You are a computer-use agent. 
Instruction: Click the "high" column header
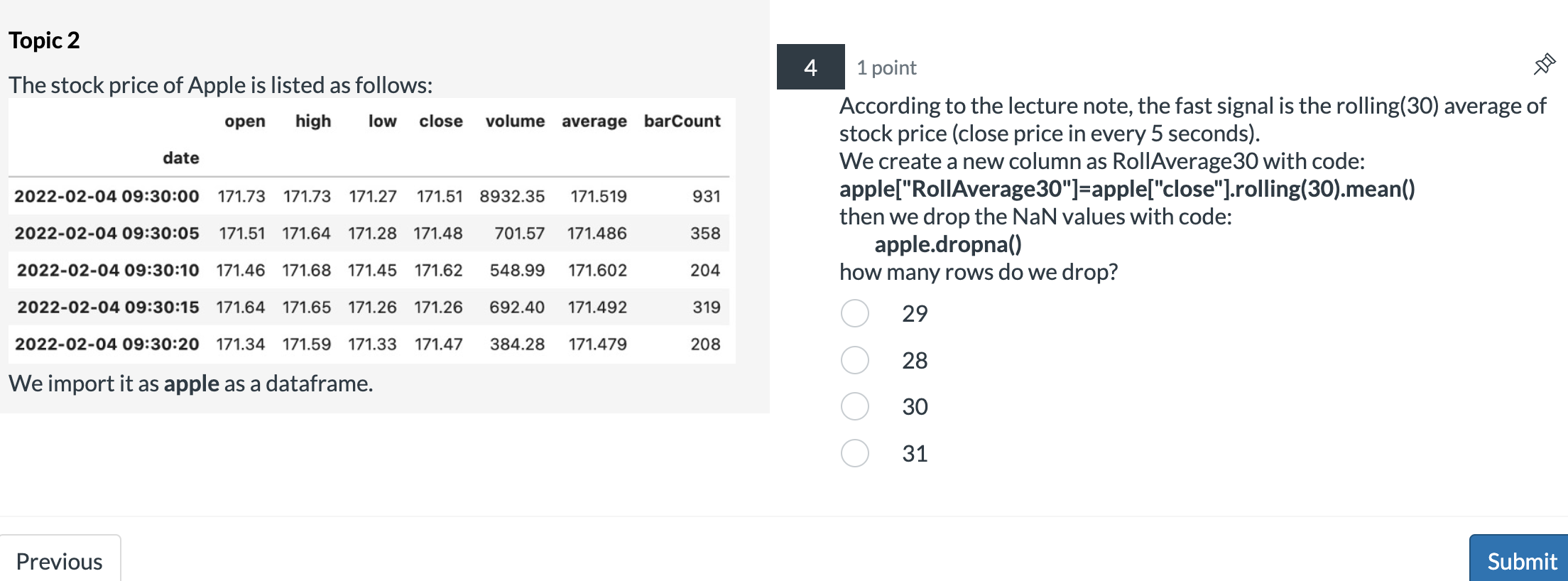313,121
